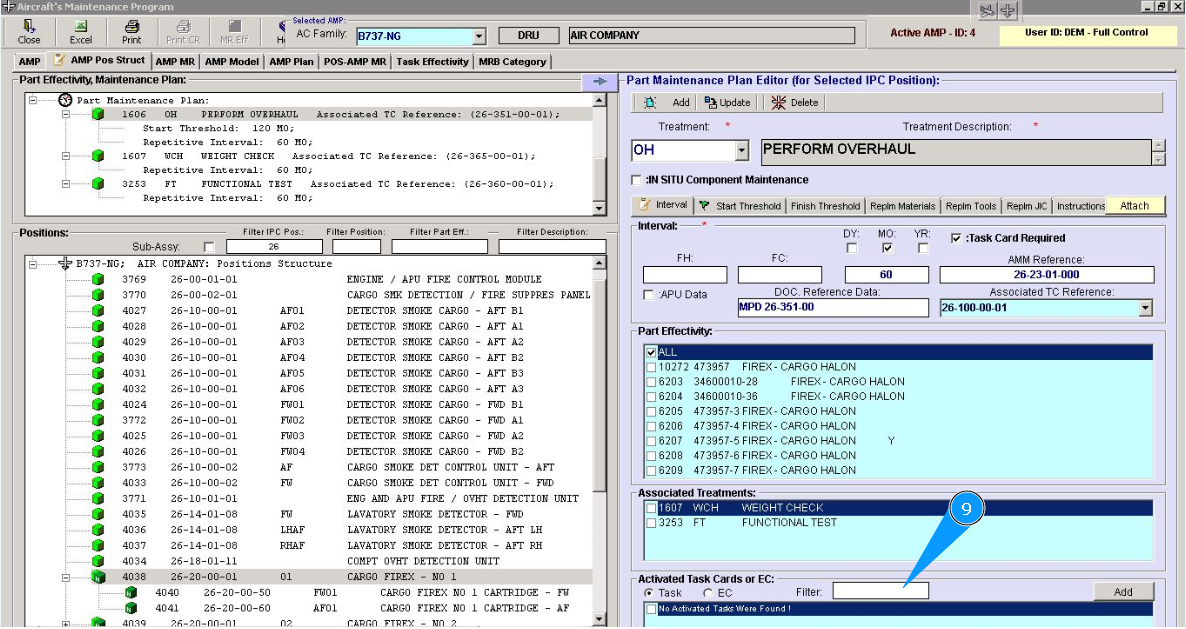Select green cube icon for position 3769

point(98,280)
